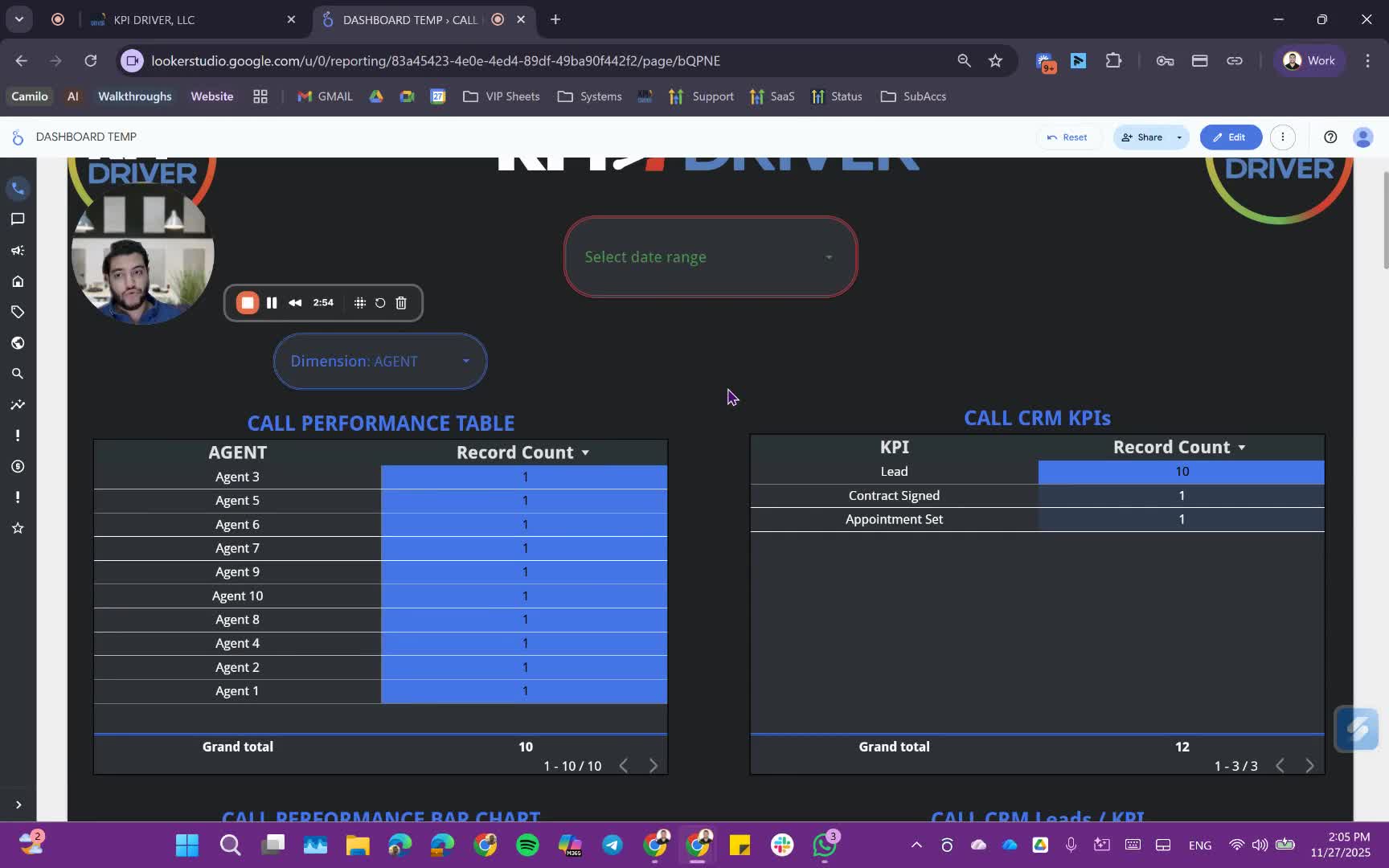Open the SubAccs bookmark folder
Viewport: 1389px width, 868px height.
coord(914,96)
